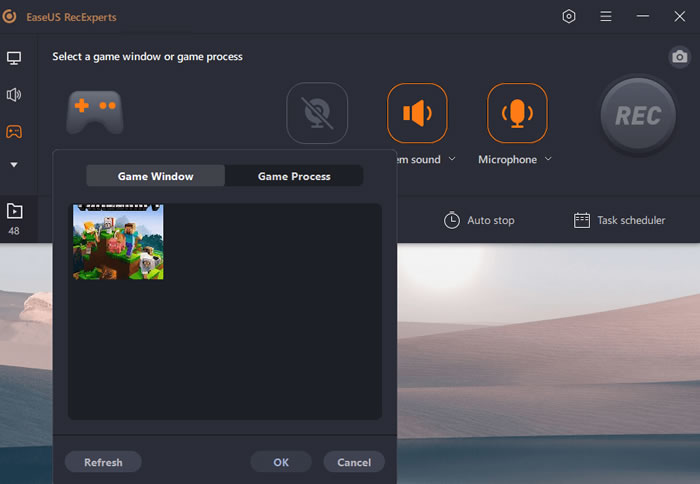Cancel the game selection dialog
The width and height of the screenshot is (700, 484).
pos(354,462)
